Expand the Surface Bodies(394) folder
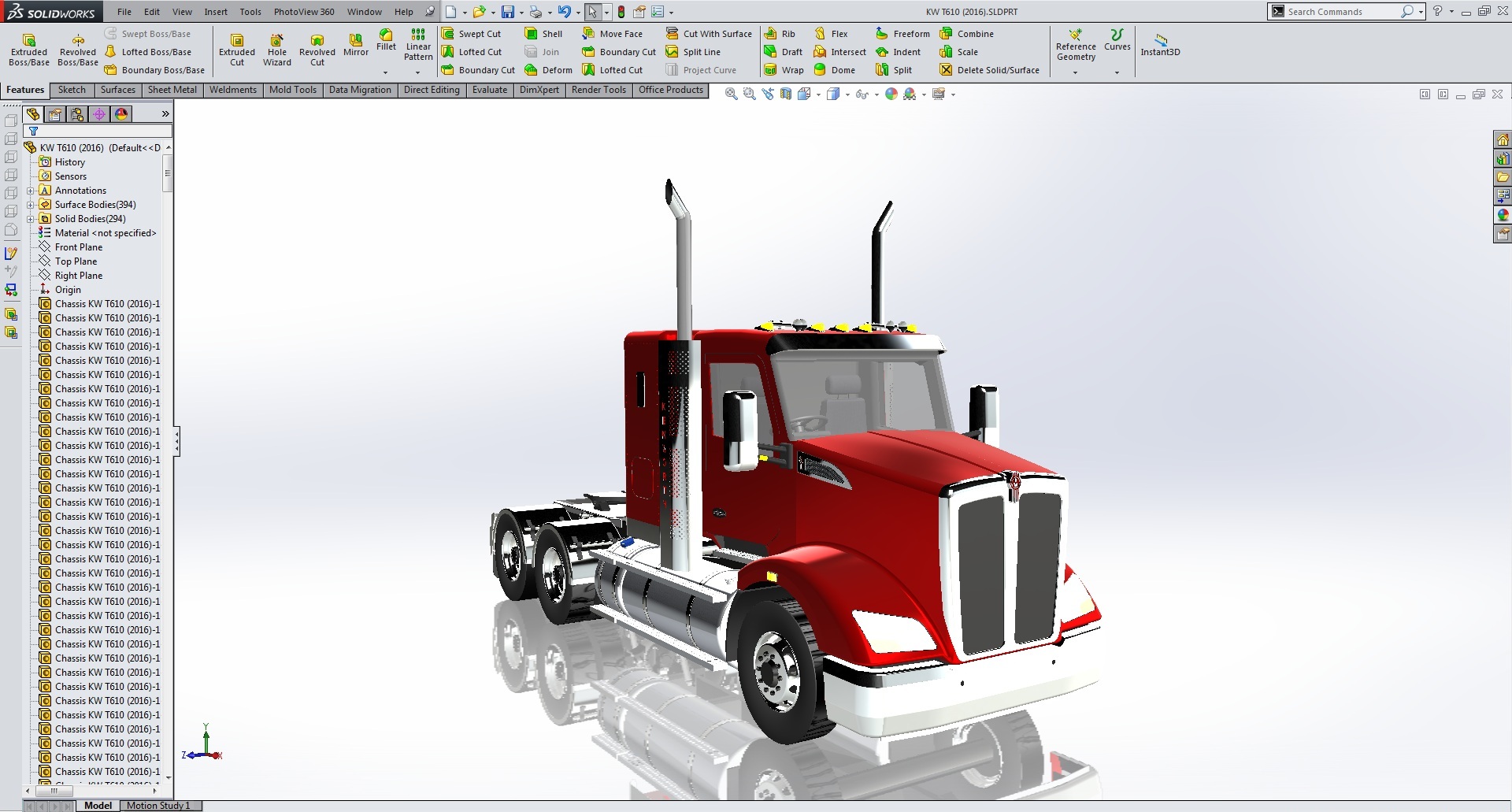Image resolution: width=1512 pixels, height=812 pixels. point(31,205)
